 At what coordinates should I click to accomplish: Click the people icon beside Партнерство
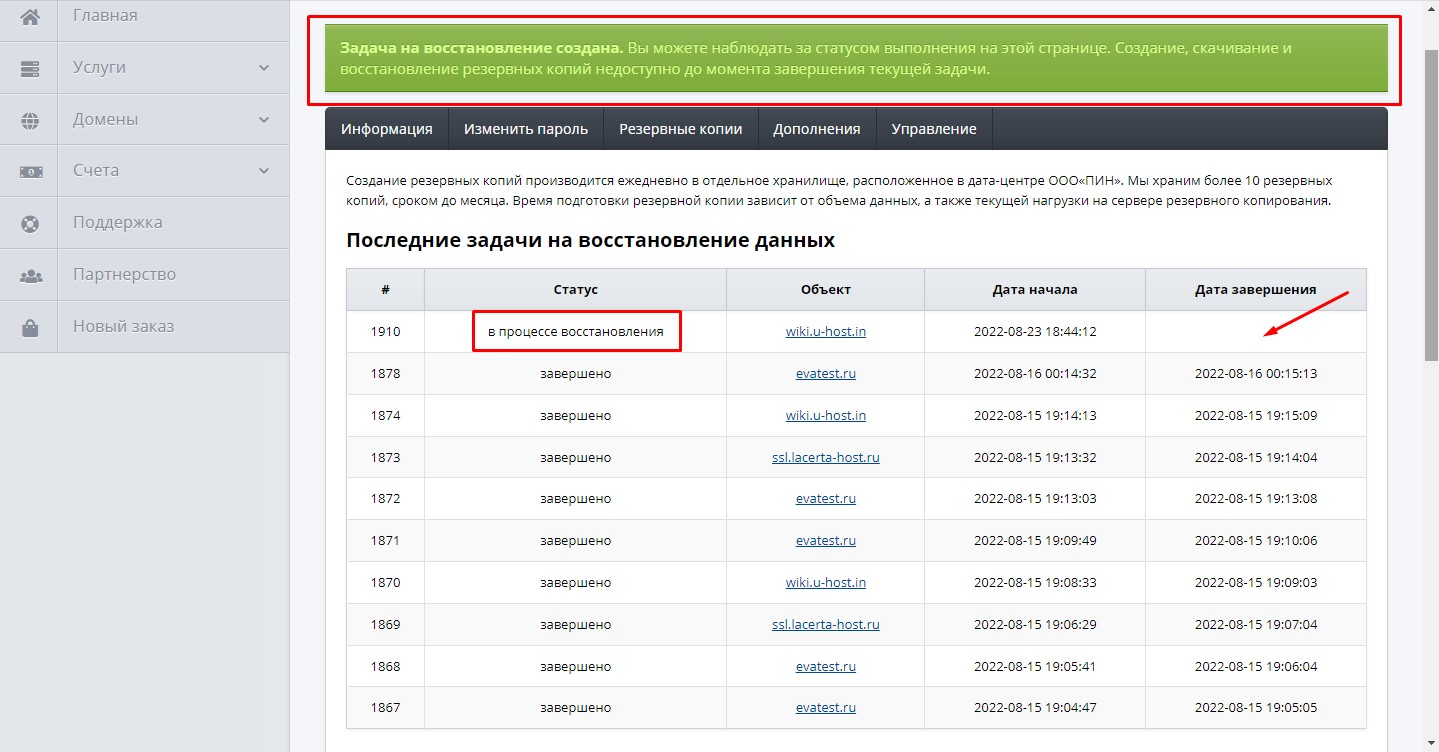click(x=30, y=275)
